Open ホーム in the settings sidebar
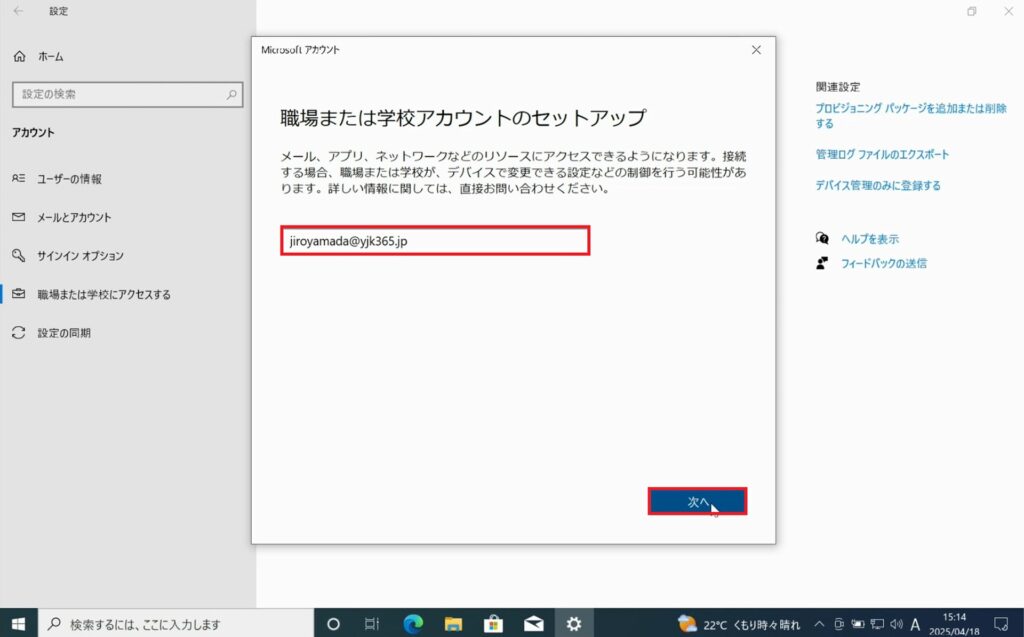The image size is (1024, 637). (x=50, y=57)
